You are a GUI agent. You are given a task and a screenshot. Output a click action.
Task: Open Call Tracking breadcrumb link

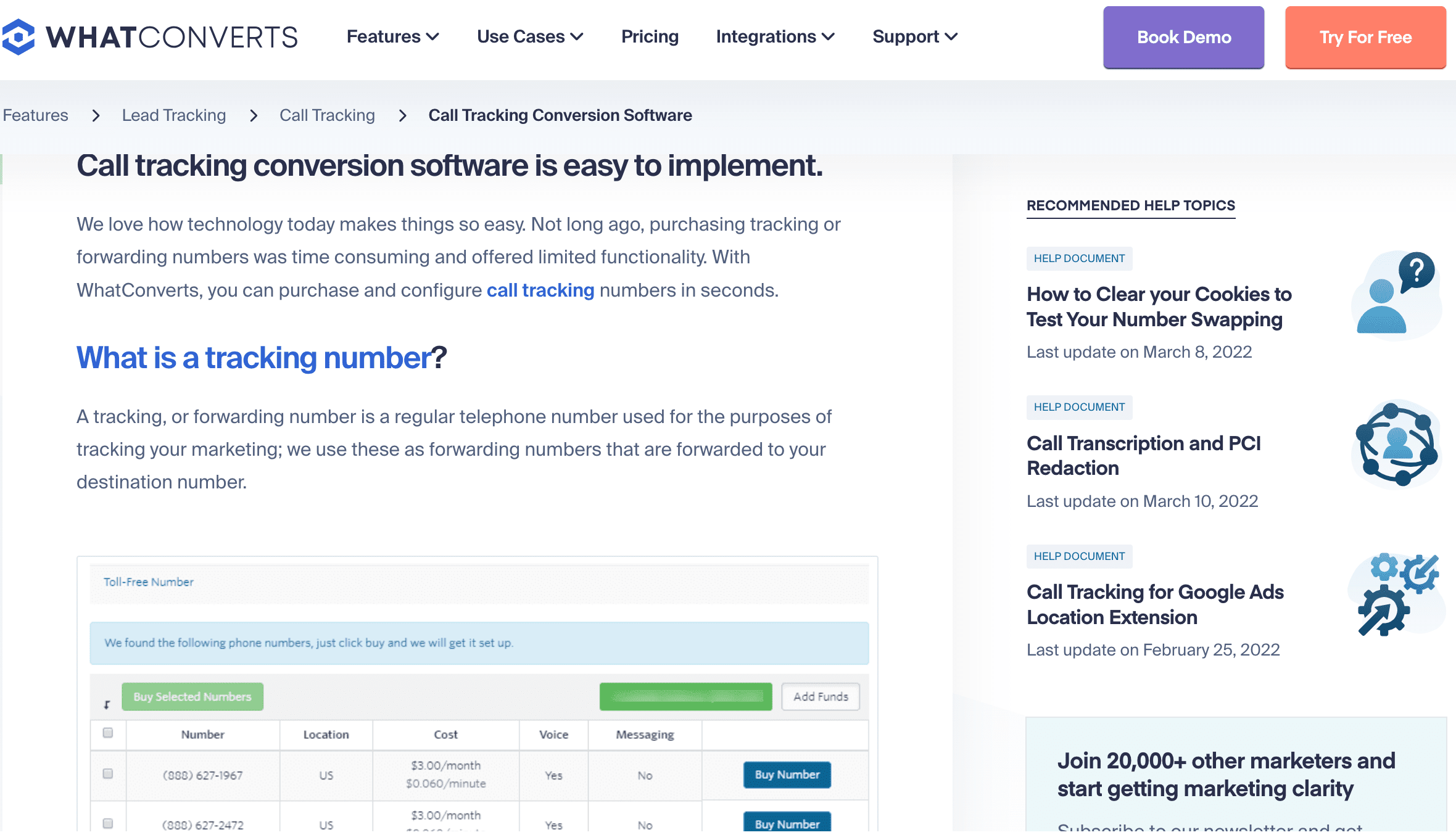327,115
